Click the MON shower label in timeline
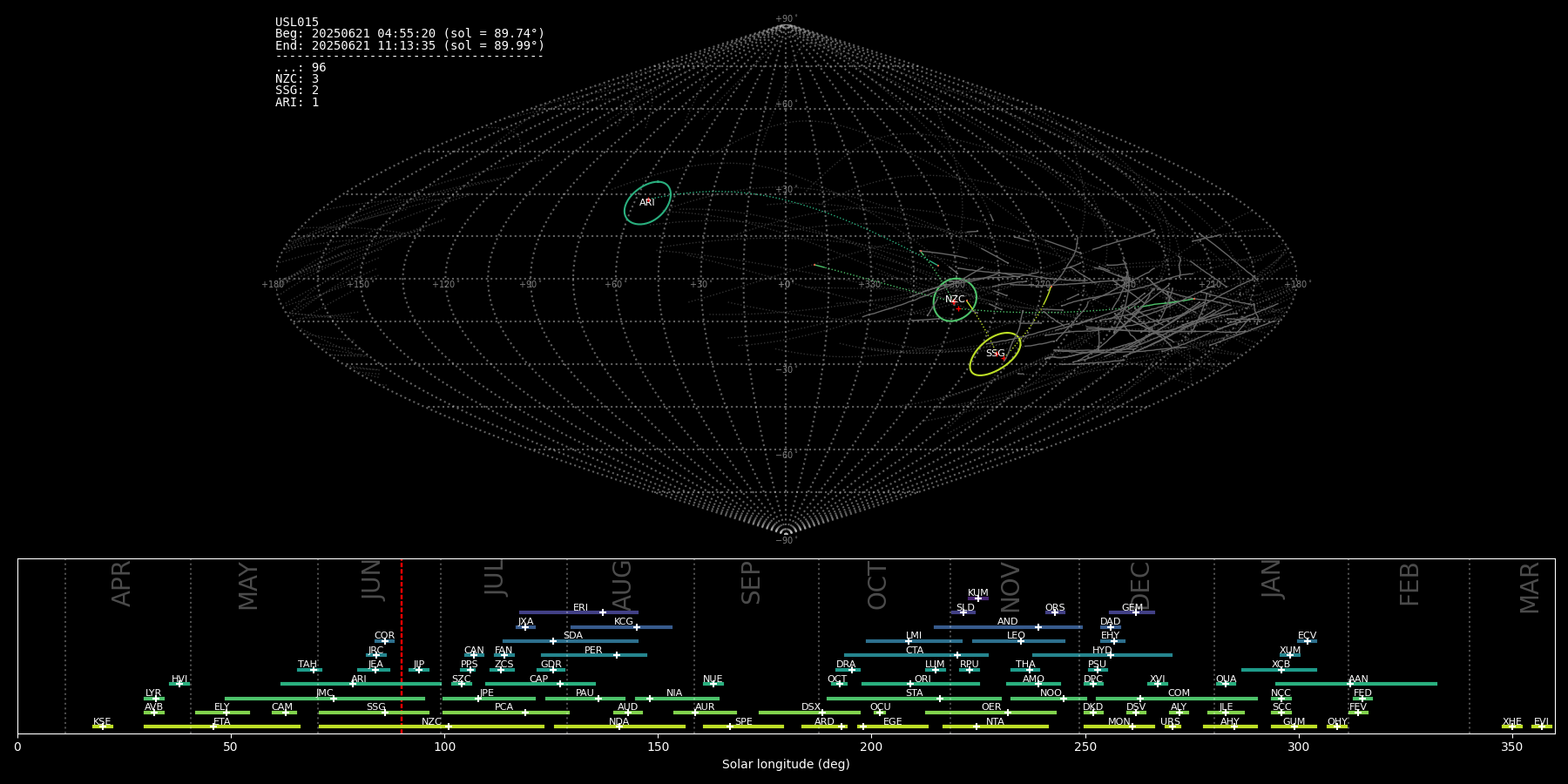 click(1119, 722)
